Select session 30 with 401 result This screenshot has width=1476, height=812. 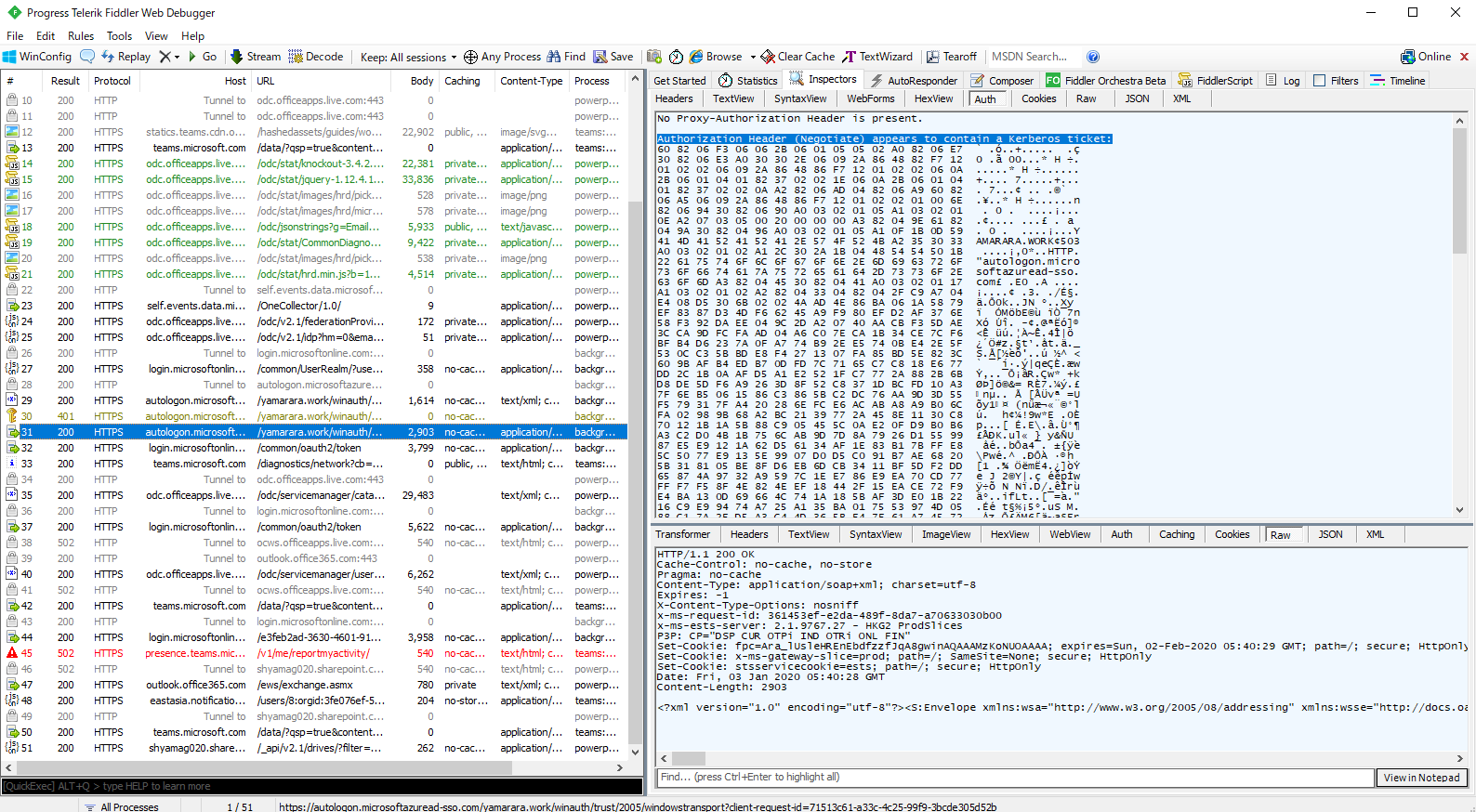coord(314,416)
